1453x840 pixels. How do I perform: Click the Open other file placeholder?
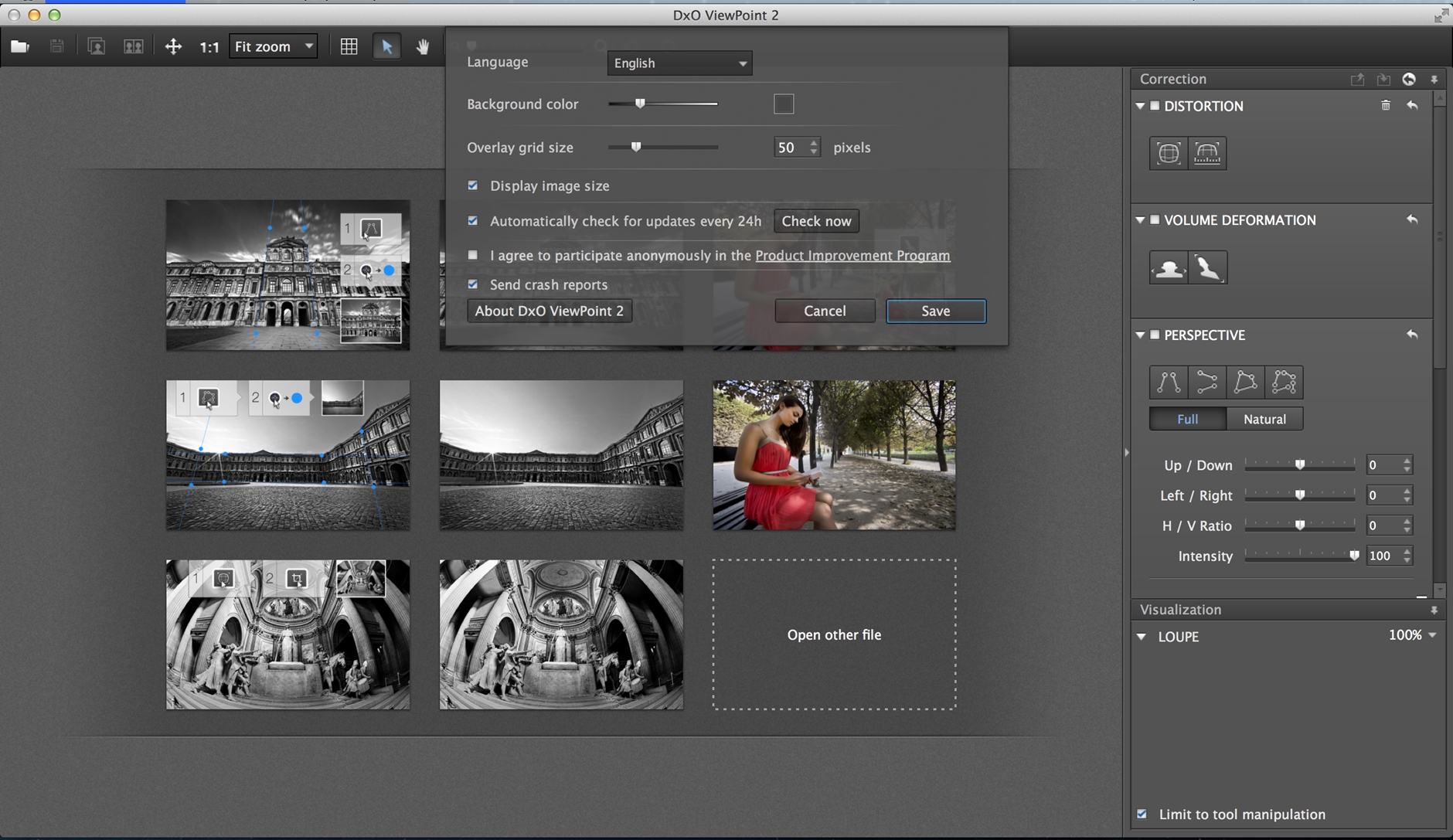(834, 634)
